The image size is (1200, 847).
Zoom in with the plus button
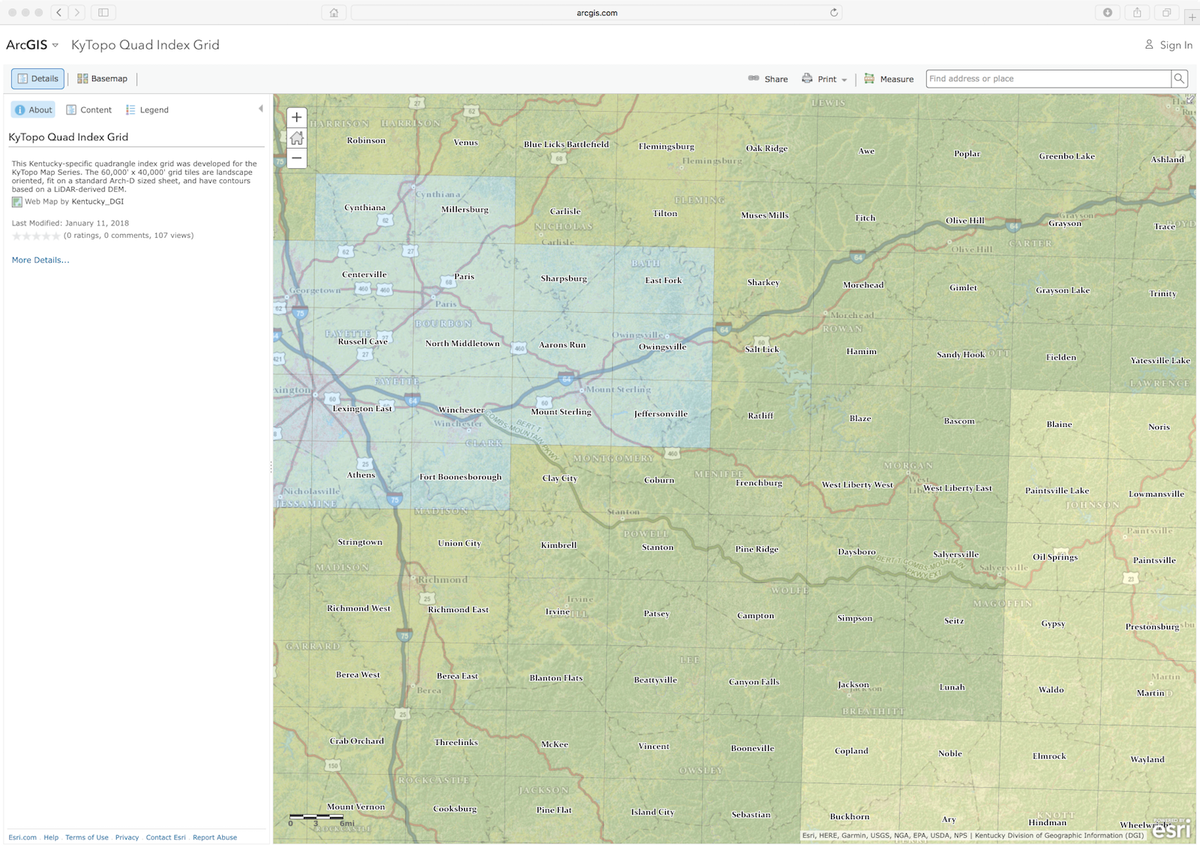[296, 116]
